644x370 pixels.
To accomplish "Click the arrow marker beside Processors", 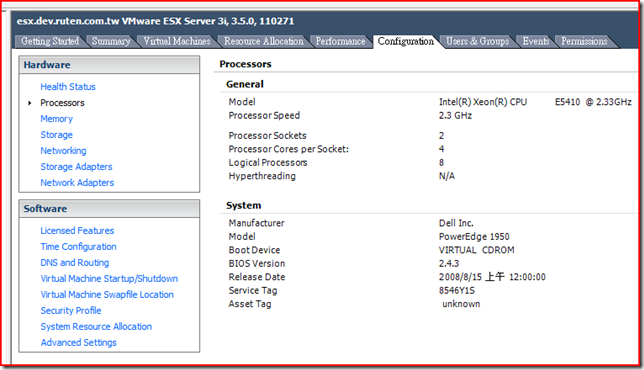I will click(30, 103).
